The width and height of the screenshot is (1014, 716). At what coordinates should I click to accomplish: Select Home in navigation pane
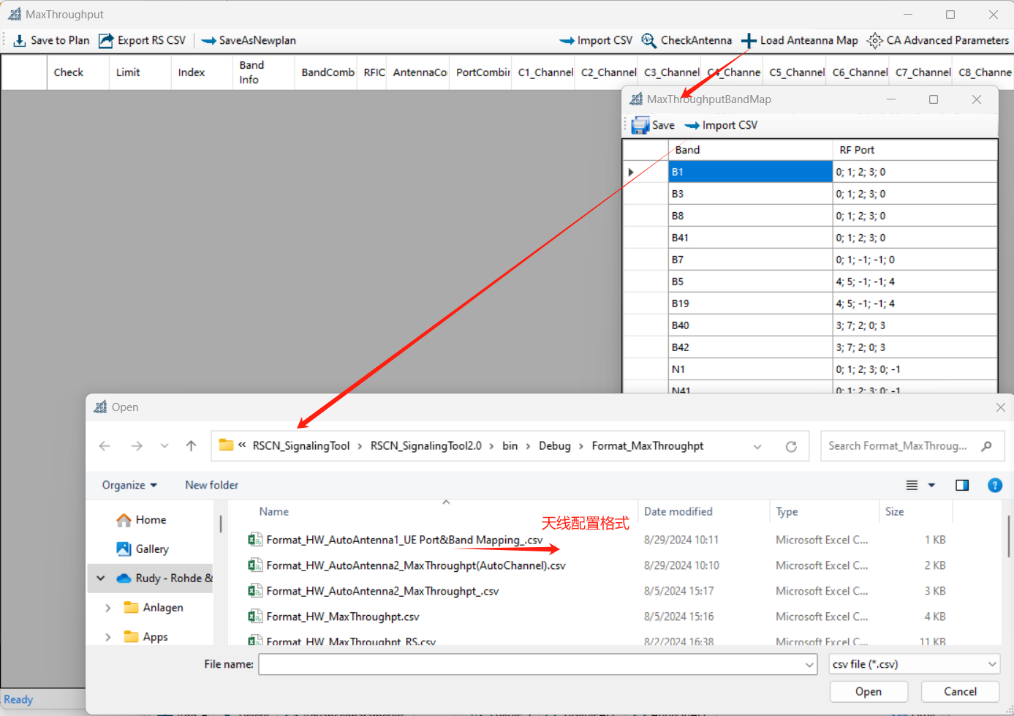coord(151,519)
